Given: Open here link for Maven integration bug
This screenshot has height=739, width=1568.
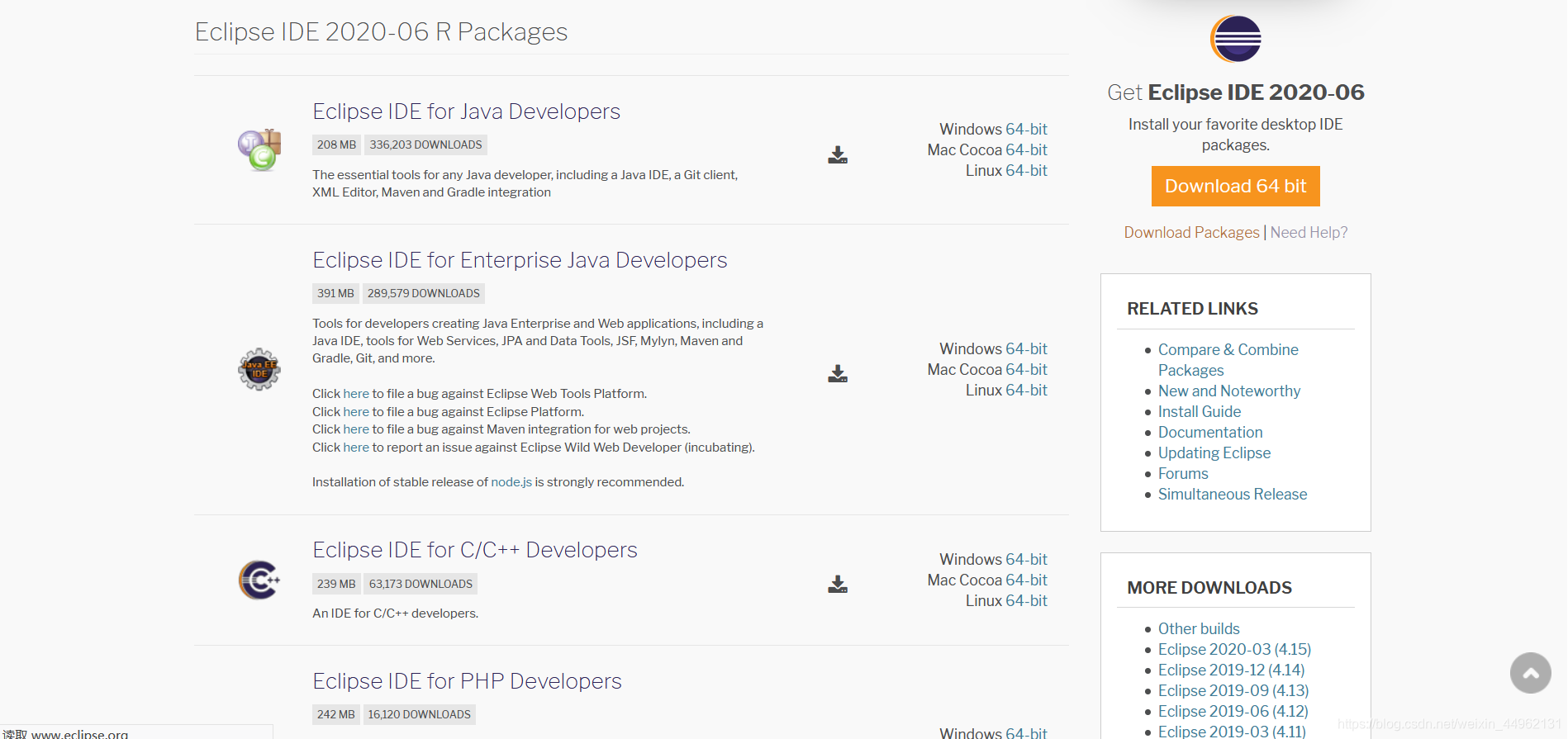Looking at the screenshot, I should pos(356,429).
